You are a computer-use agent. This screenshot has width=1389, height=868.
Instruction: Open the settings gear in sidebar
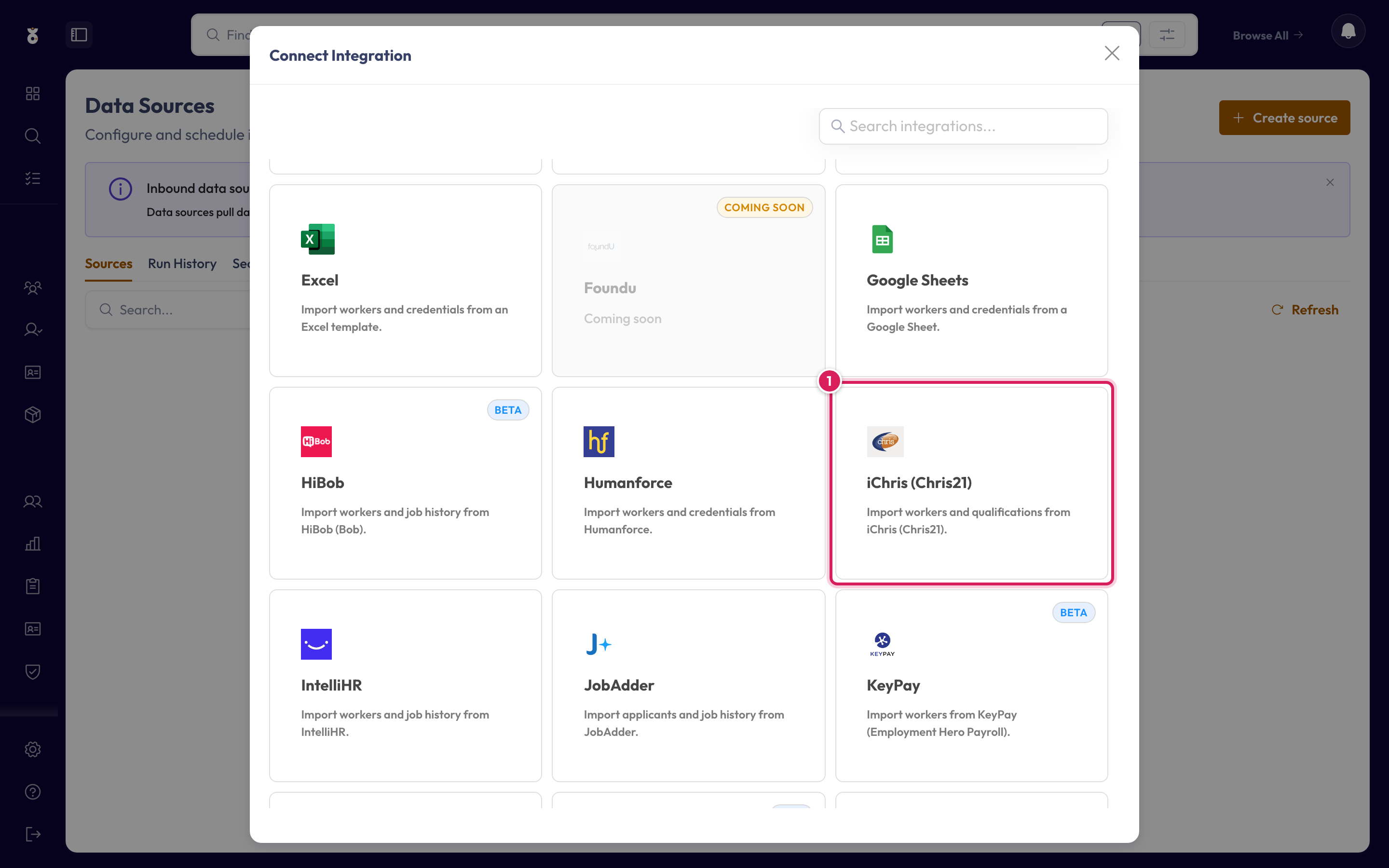coord(33,749)
